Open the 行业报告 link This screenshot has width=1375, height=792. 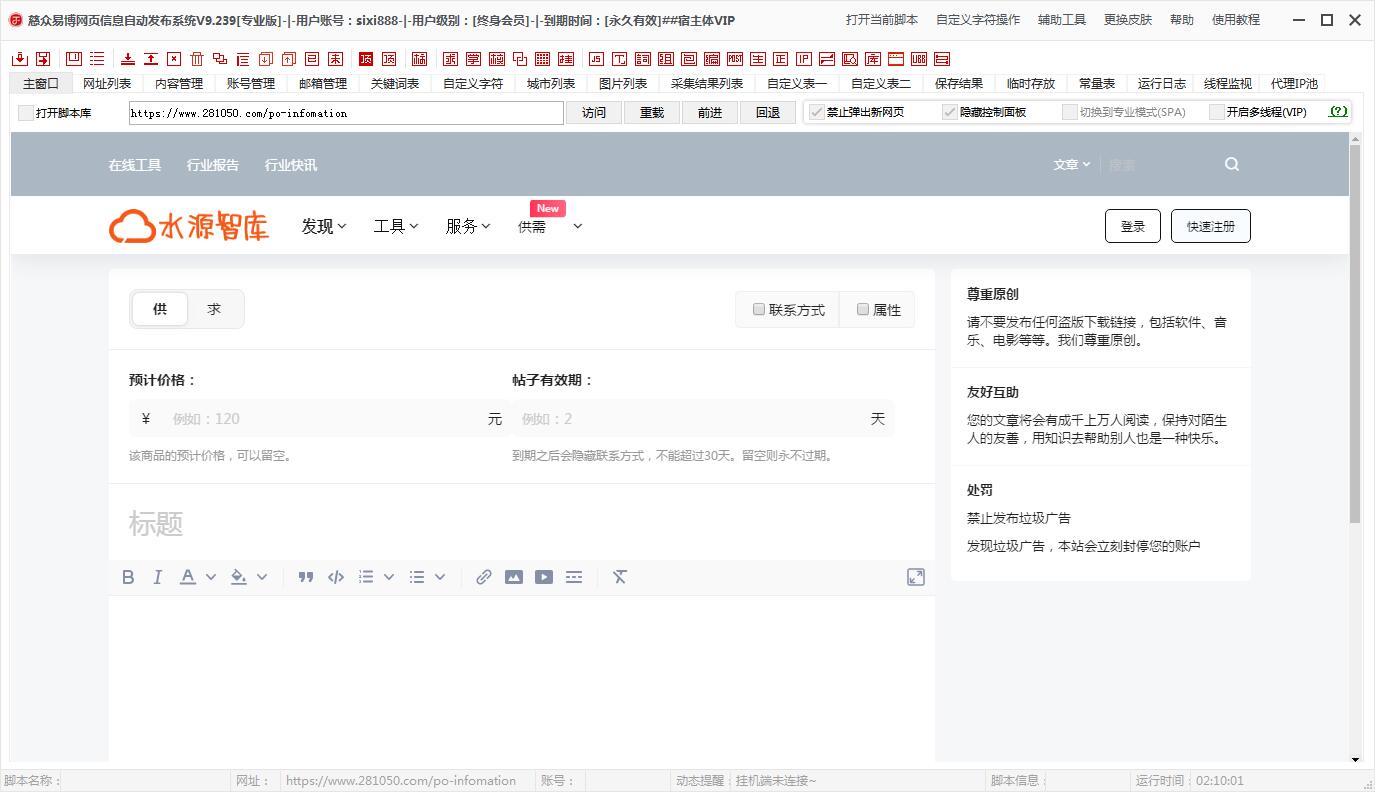click(213, 165)
